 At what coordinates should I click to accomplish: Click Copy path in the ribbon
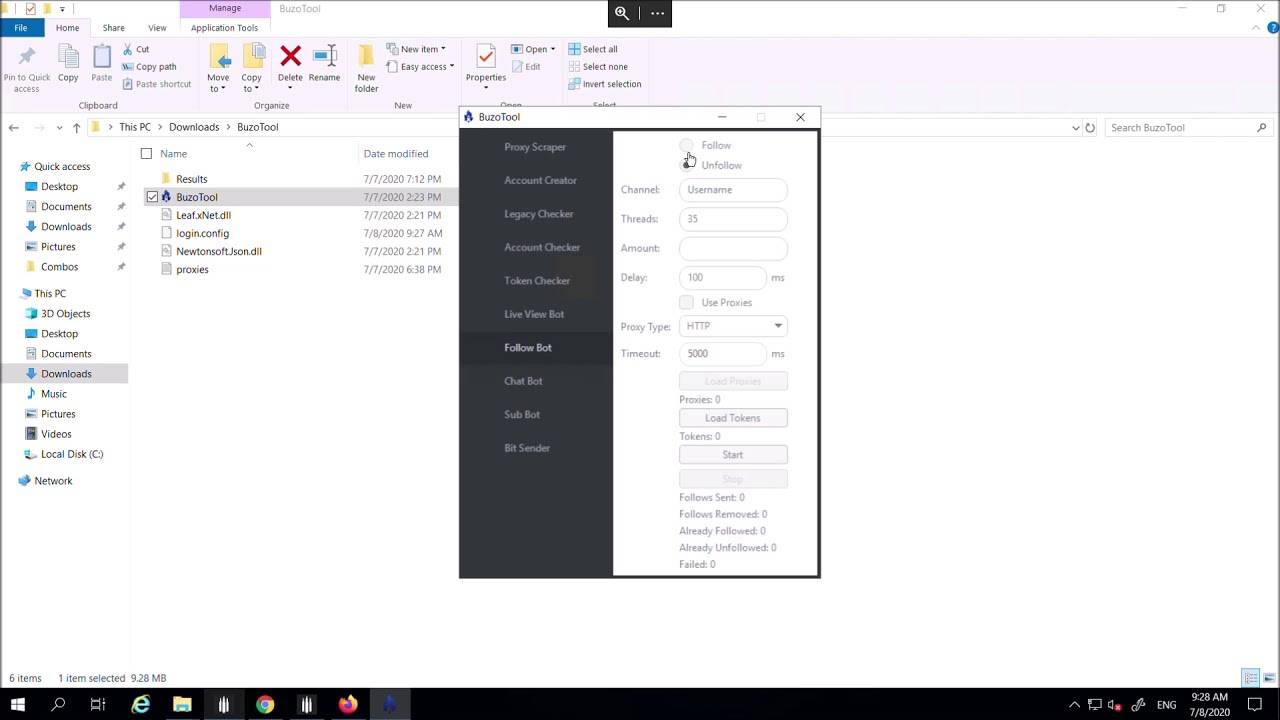coord(149,67)
